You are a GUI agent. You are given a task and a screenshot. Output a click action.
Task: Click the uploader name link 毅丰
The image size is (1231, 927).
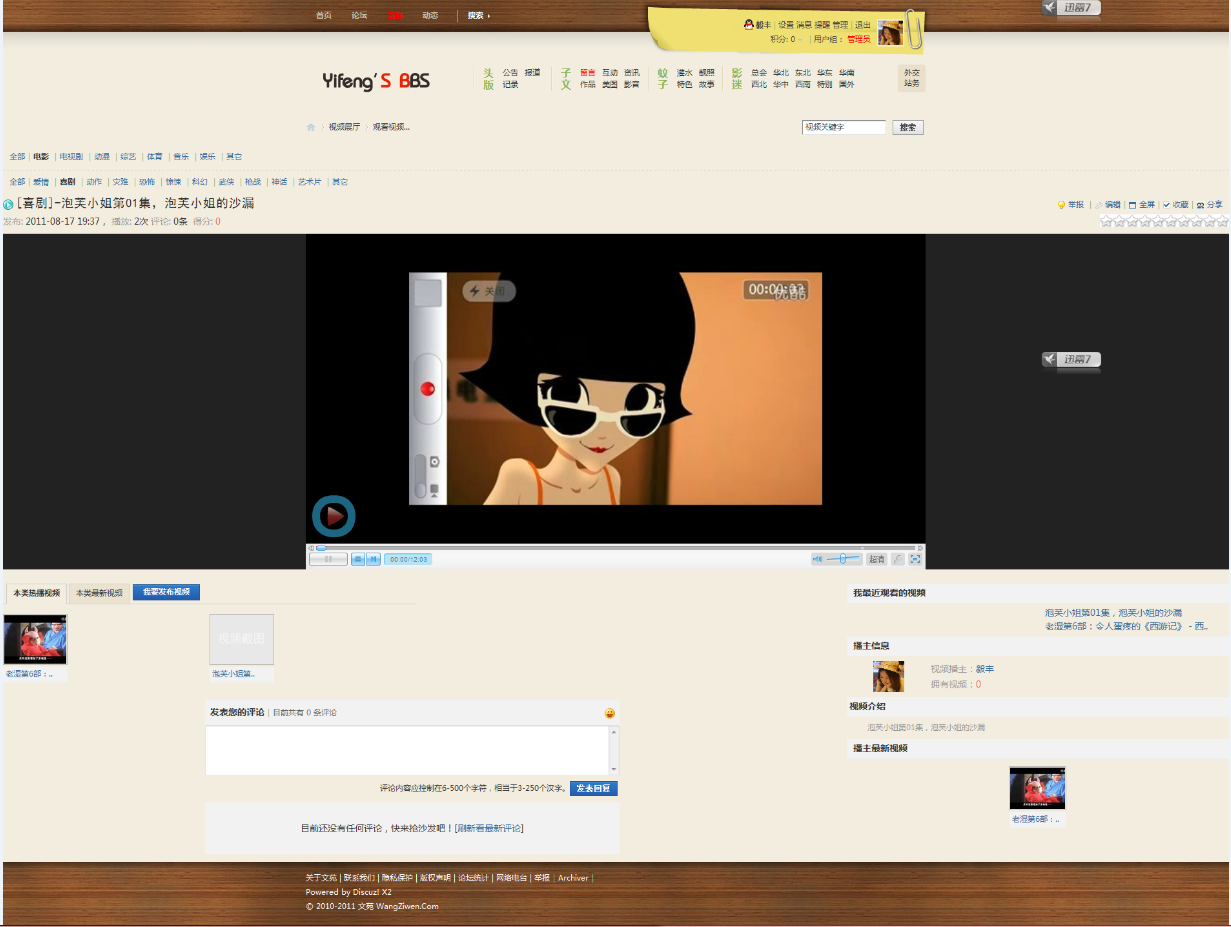pos(985,669)
